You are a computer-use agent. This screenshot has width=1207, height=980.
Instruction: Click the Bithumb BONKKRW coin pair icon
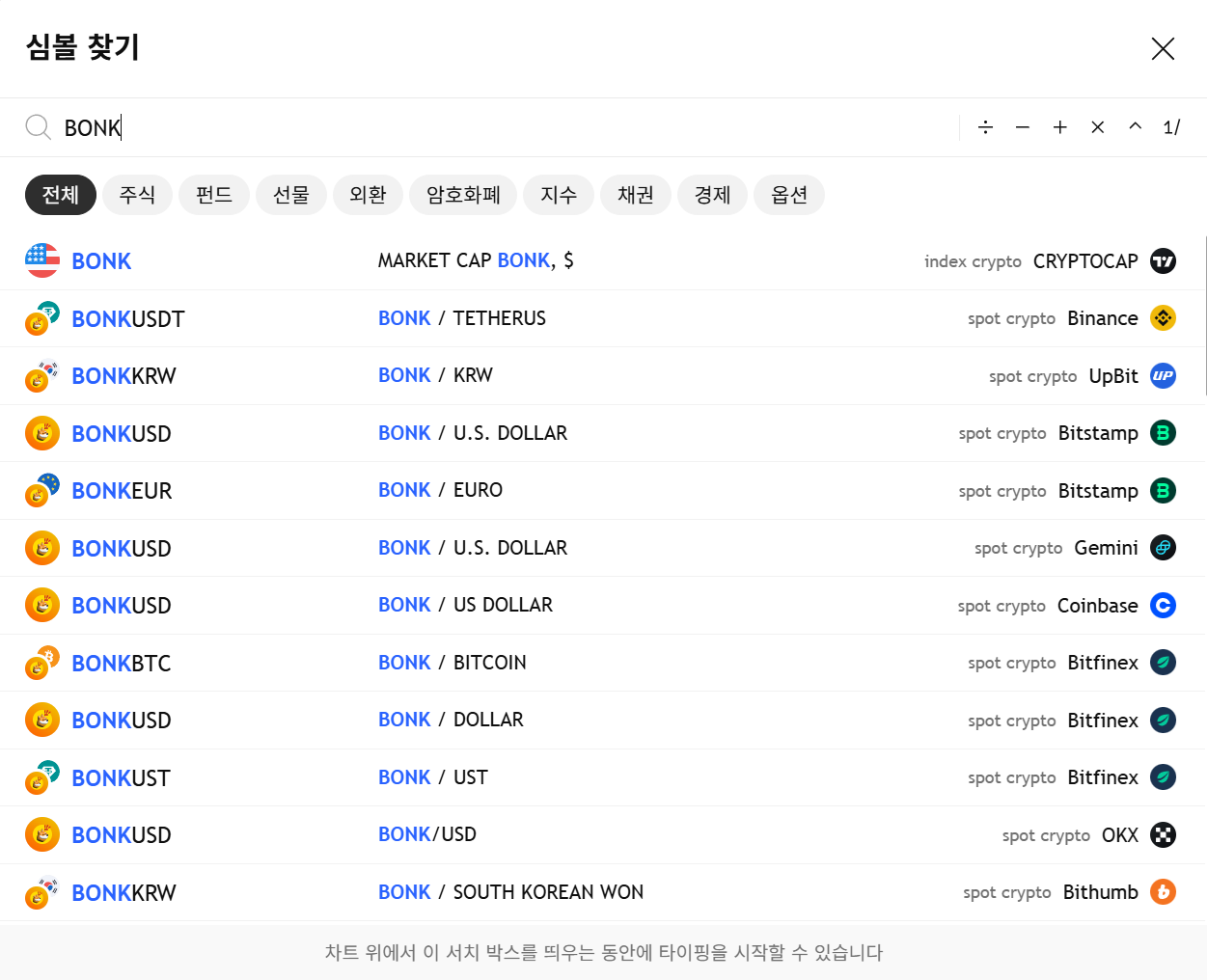point(42,892)
